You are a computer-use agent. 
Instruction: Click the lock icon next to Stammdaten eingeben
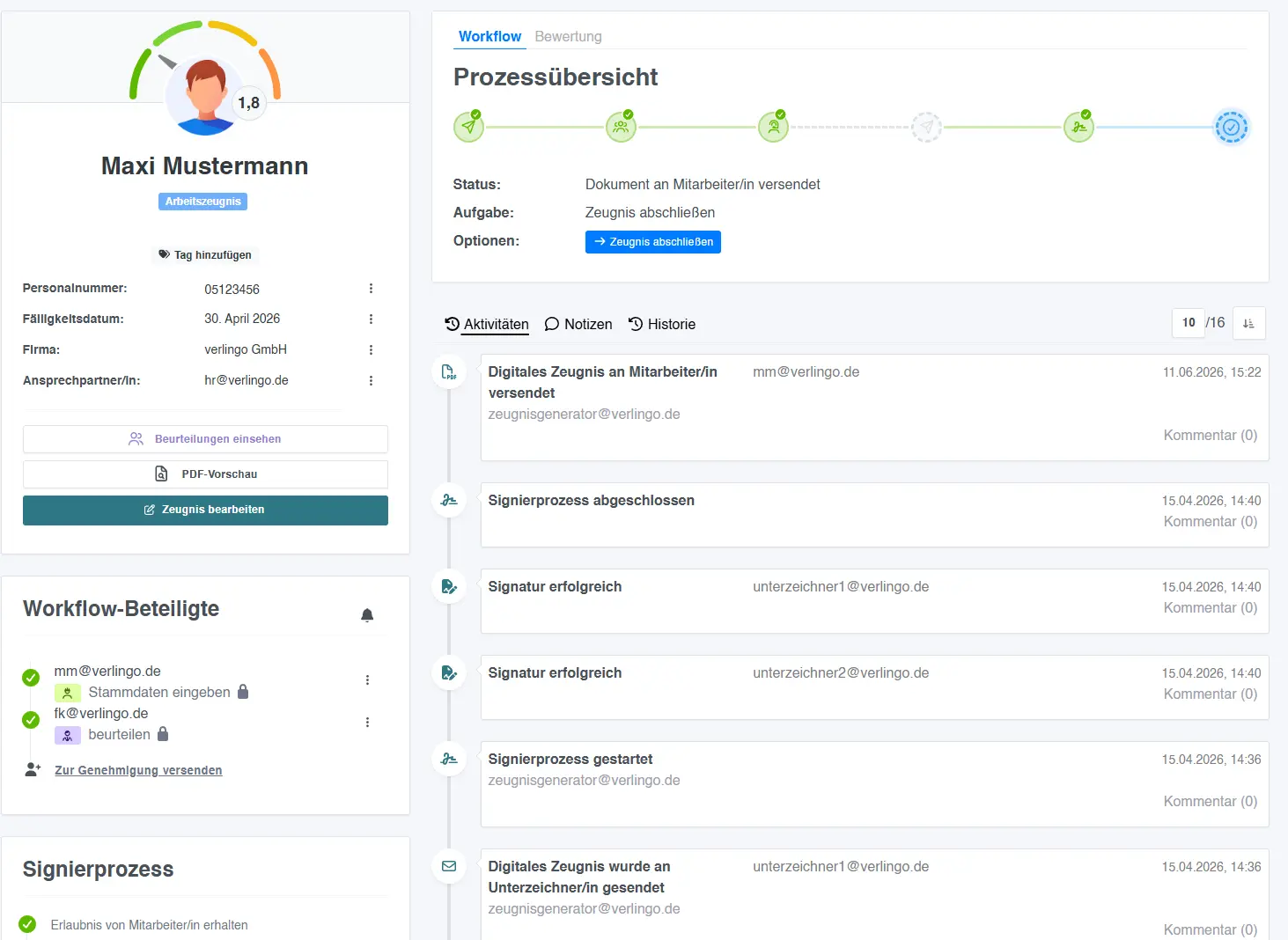(243, 692)
